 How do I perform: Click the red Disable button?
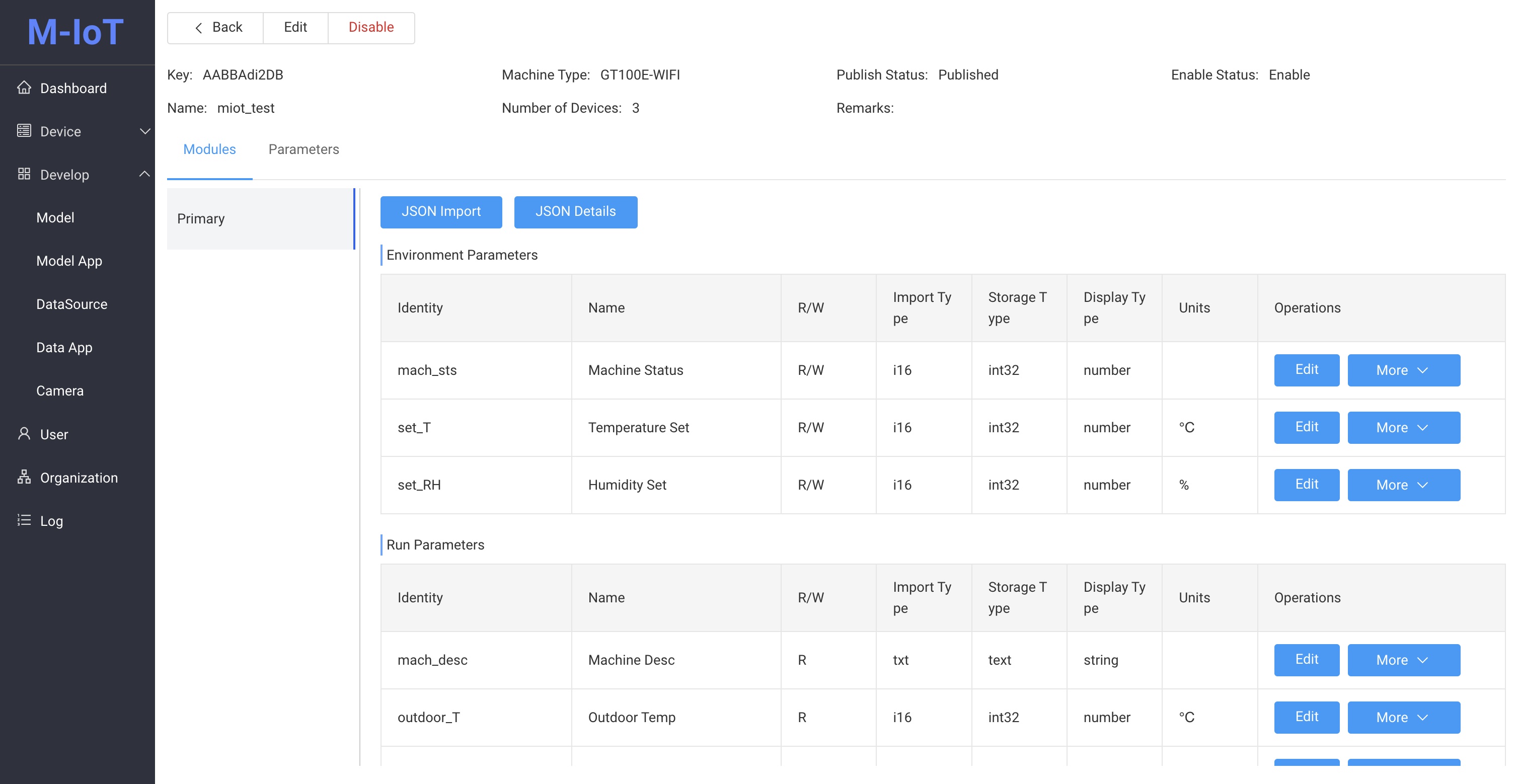coord(371,28)
